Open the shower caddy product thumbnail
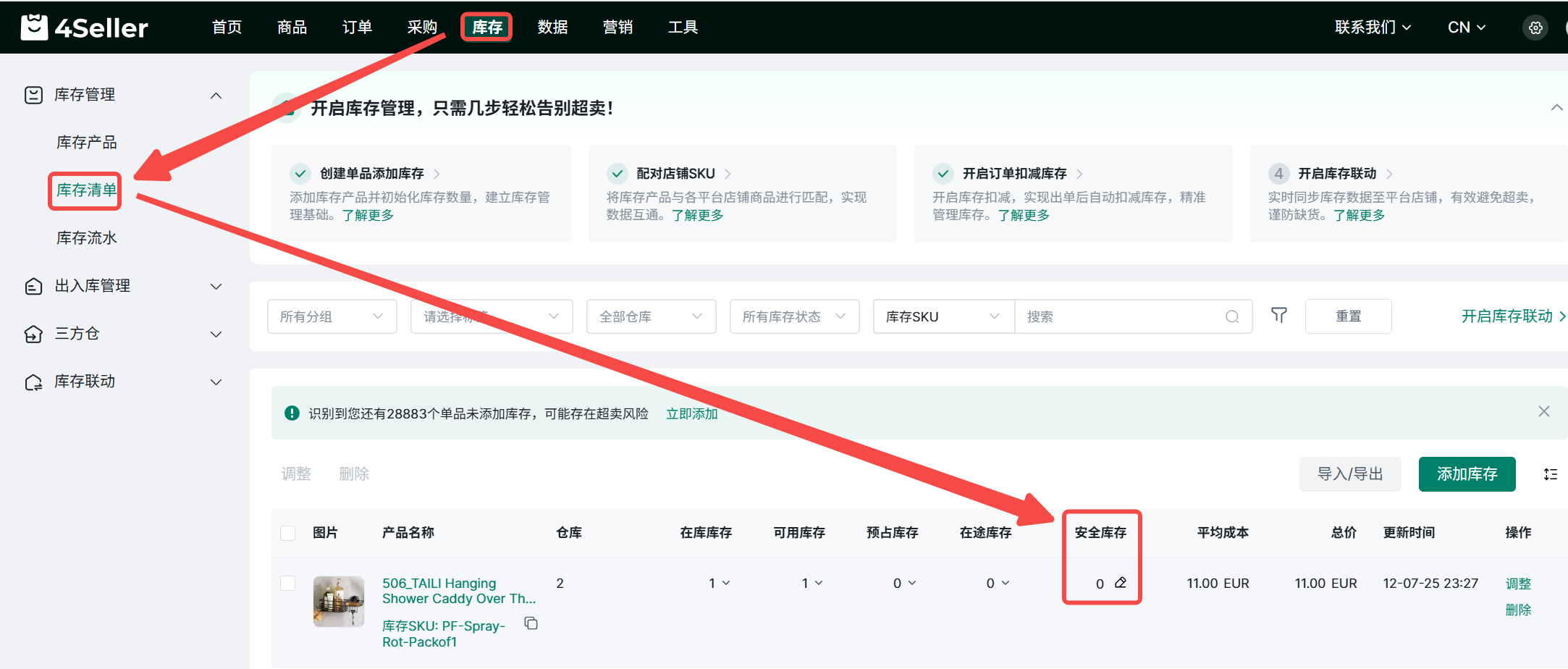Viewport: 1568px width, 669px height. (x=338, y=601)
